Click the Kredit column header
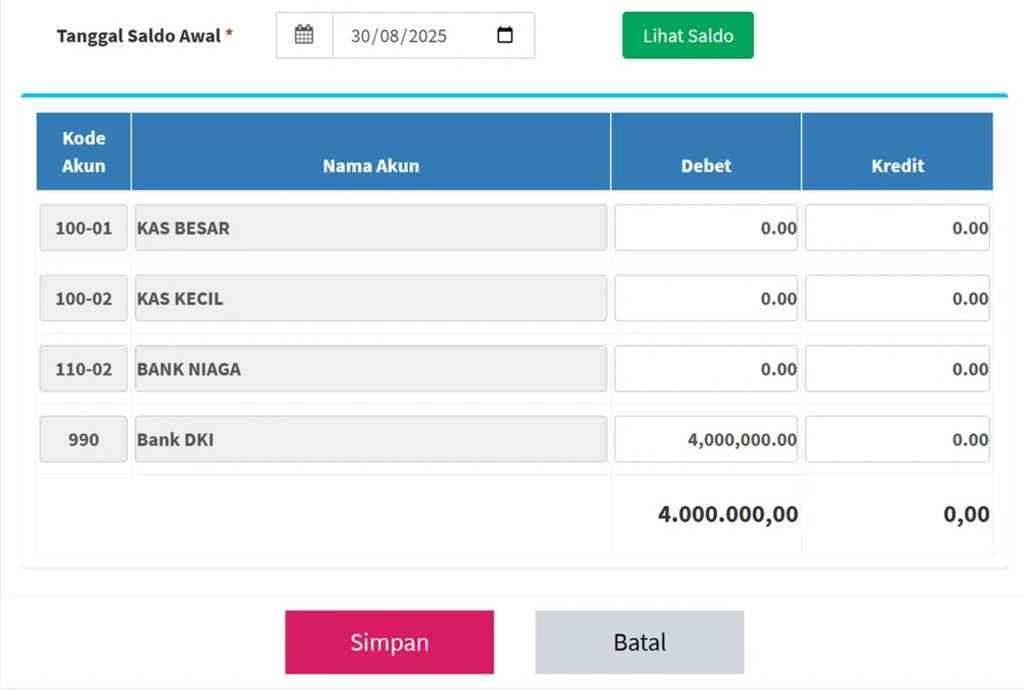This screenshot has height=690, width=1024. [x=897, y=166]
